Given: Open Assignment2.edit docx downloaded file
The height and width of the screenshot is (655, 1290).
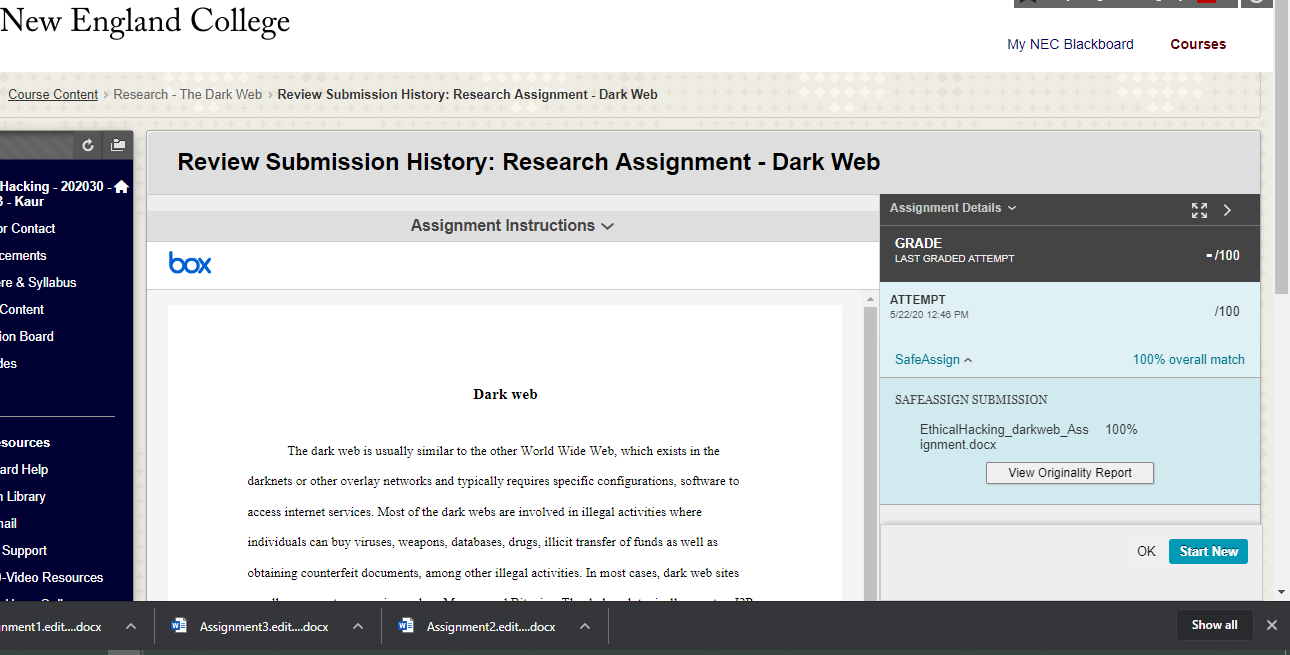Looking at the screenshot, I should pos(491,626).
